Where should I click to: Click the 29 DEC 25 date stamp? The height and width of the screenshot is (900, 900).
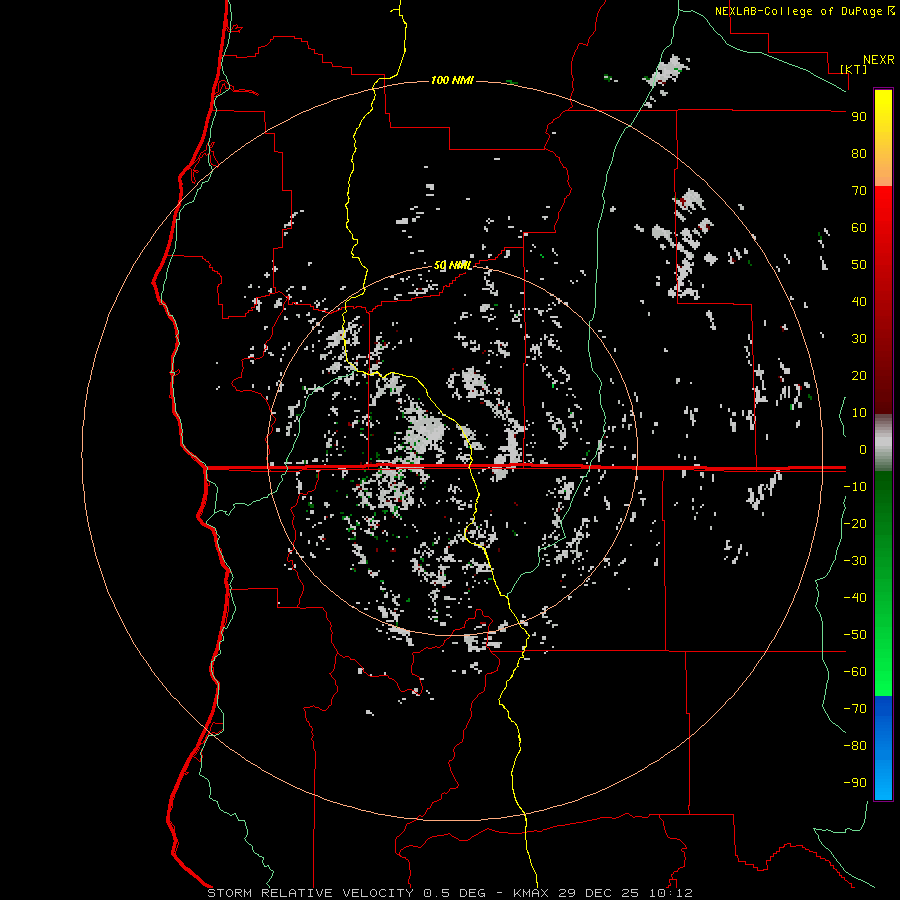[x=597, y=893]
